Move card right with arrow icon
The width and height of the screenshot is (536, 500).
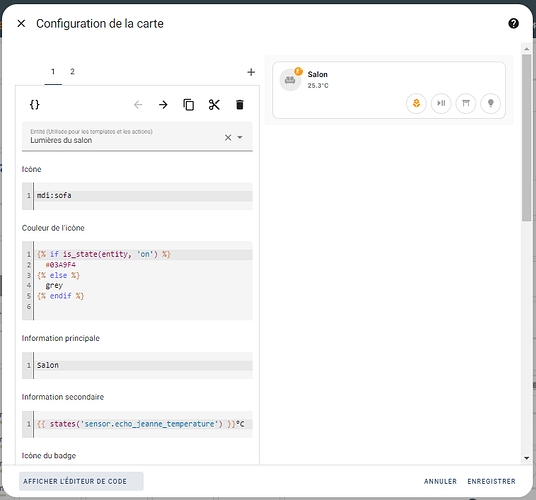pos(163,105)
